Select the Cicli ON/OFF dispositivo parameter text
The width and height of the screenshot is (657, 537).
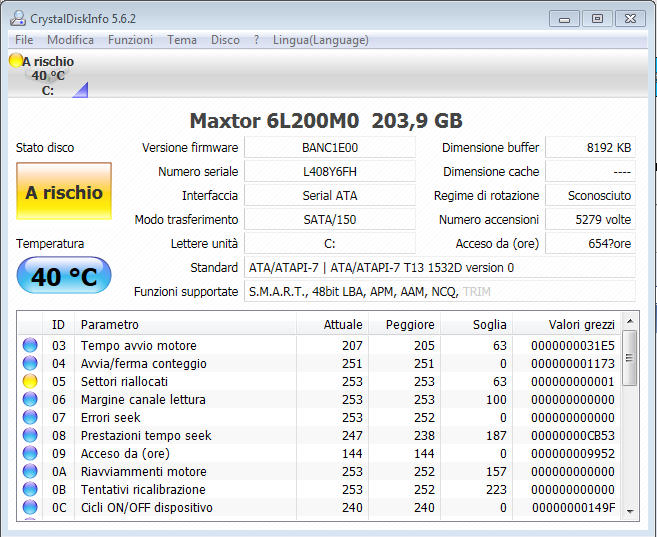[147, 508]
